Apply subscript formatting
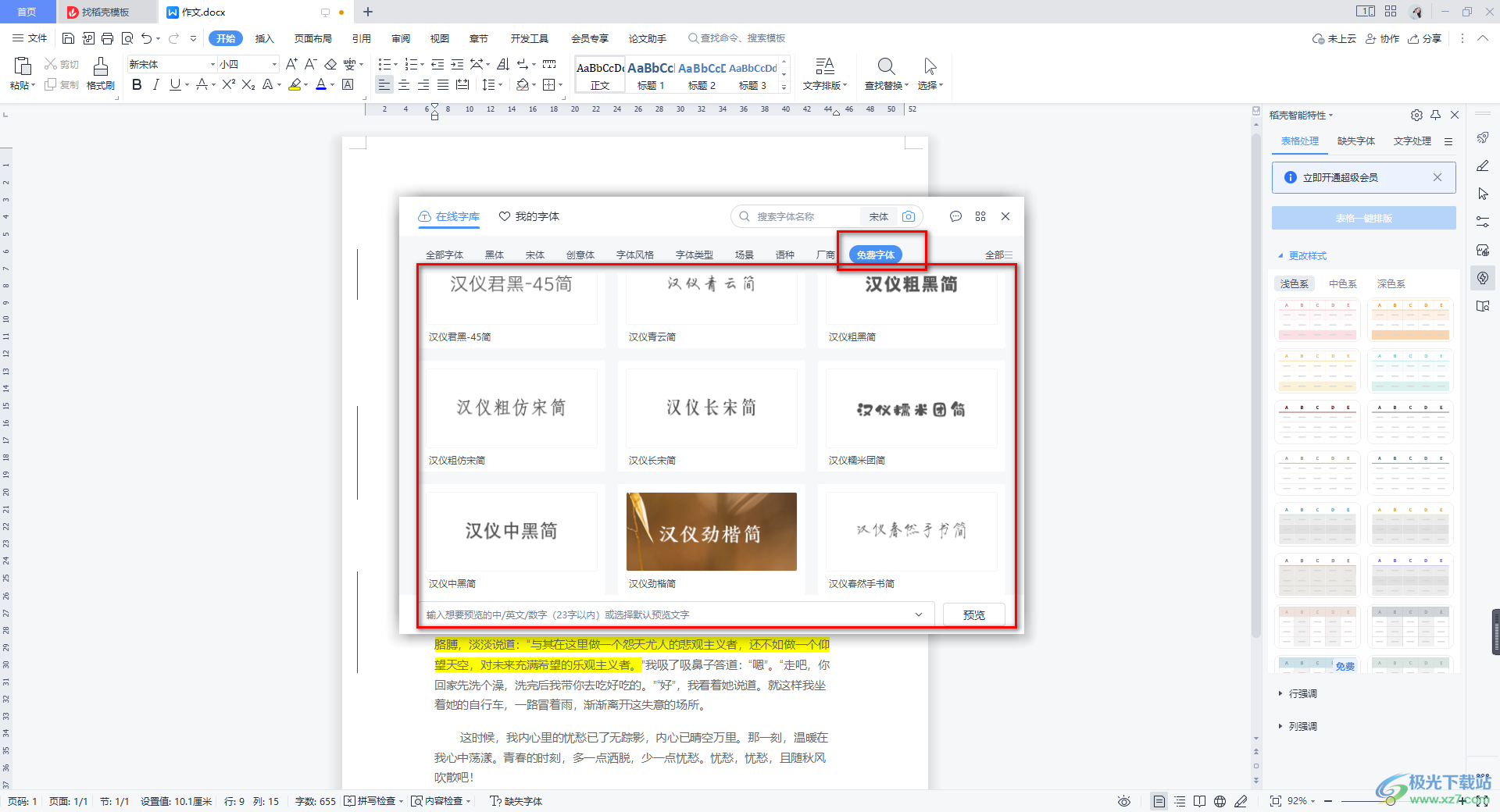The width and height of the screenshot is (1500, 812). [248, 84]
